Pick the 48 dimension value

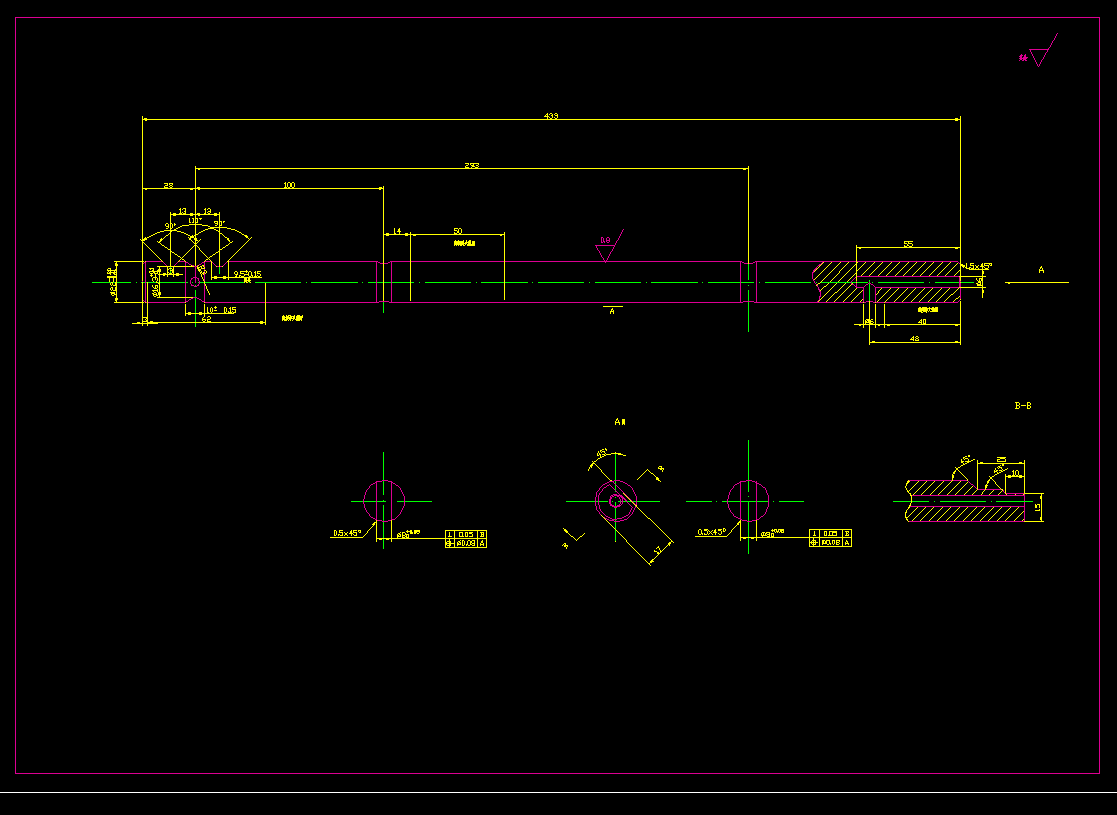click(x=915, y=339)
